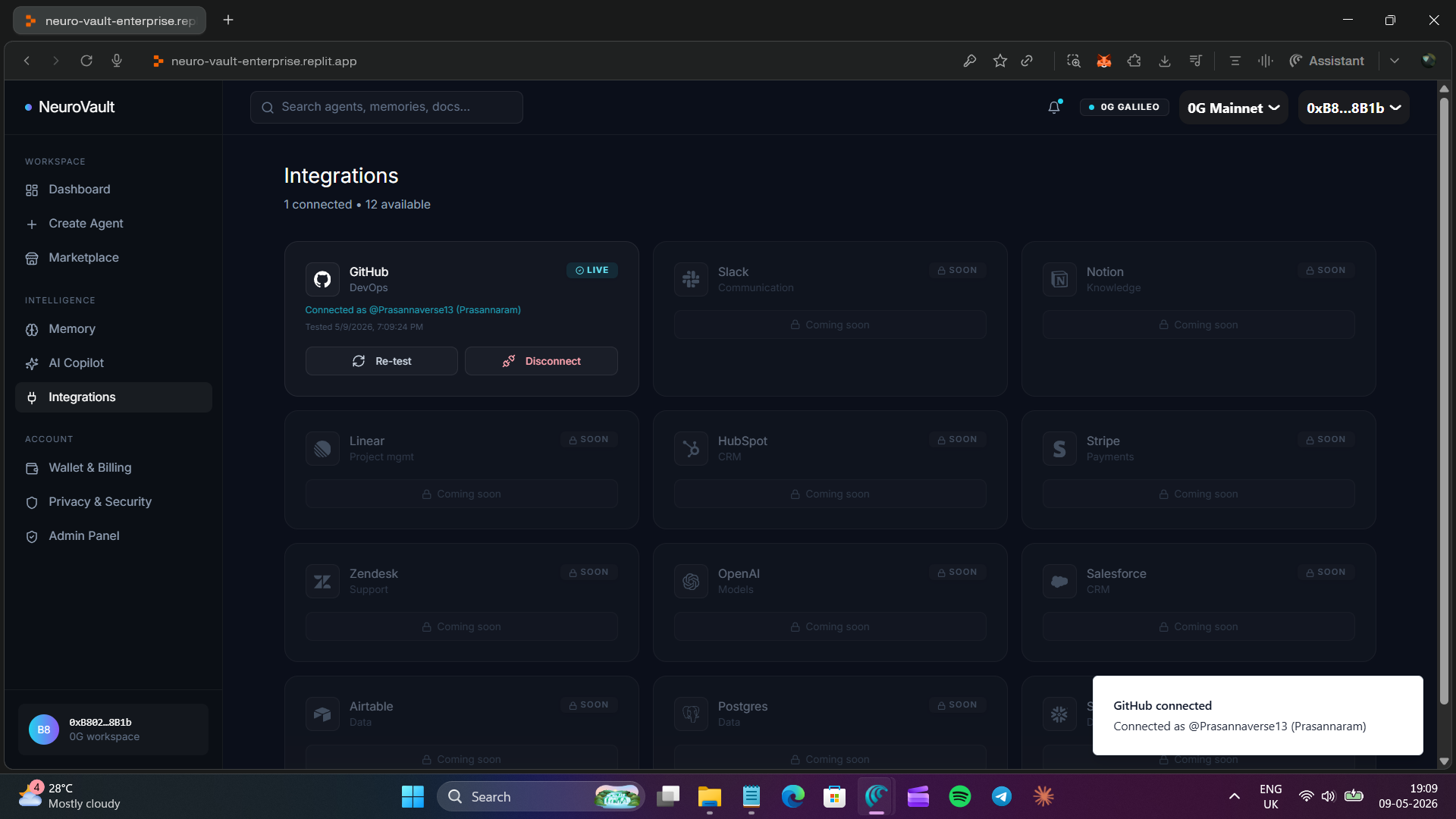Click the password key icon in toolbar
Image resolution: width=1456 pixels, height=819 pixels.
[x=970, y=61]
